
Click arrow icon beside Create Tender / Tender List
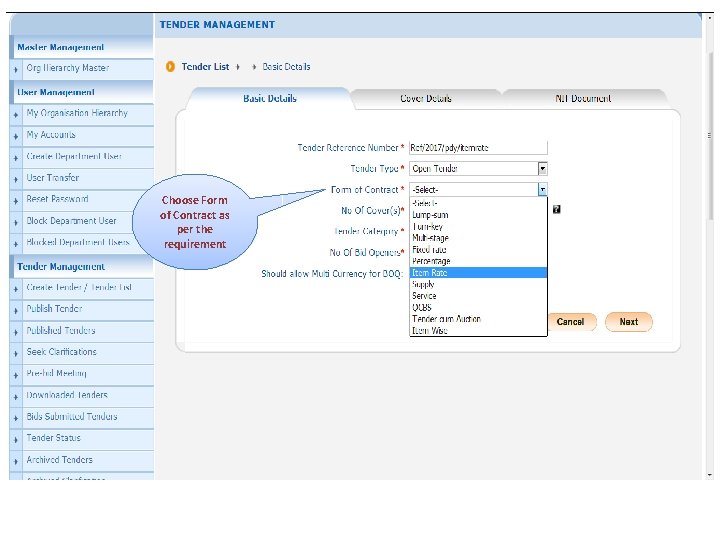(16, 289)
